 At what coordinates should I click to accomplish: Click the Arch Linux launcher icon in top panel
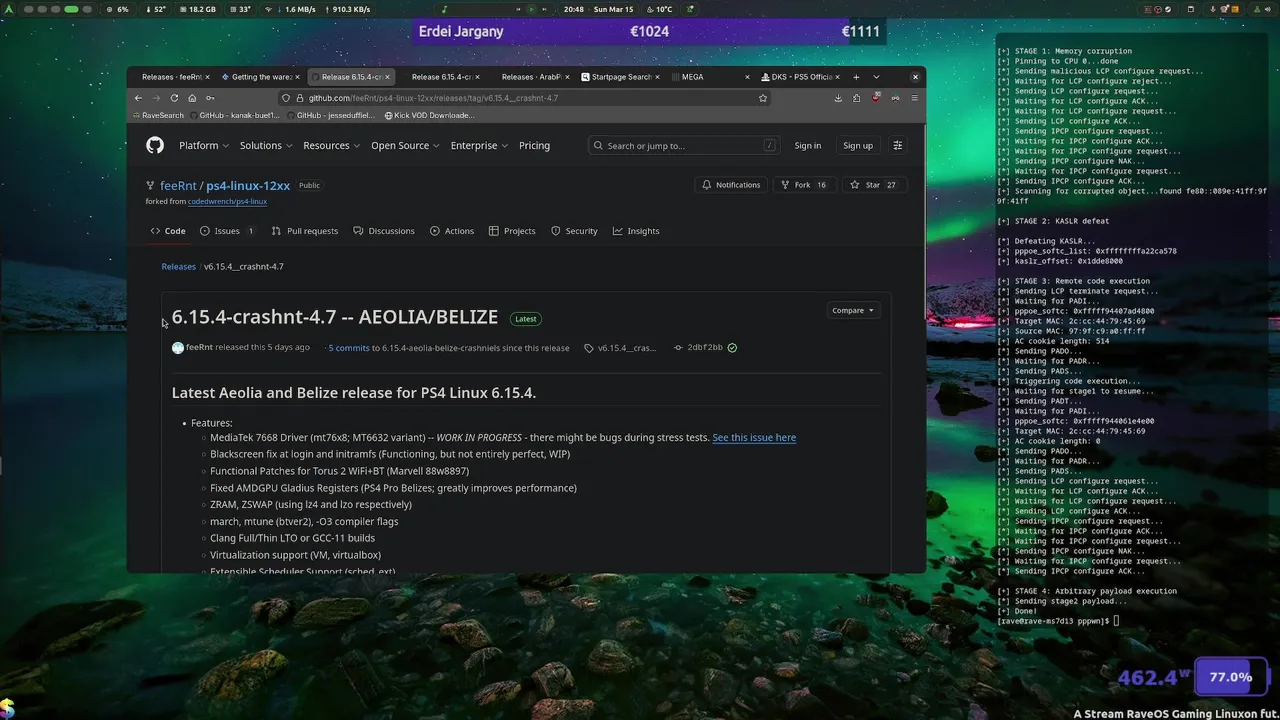click(x=9, y=9)
